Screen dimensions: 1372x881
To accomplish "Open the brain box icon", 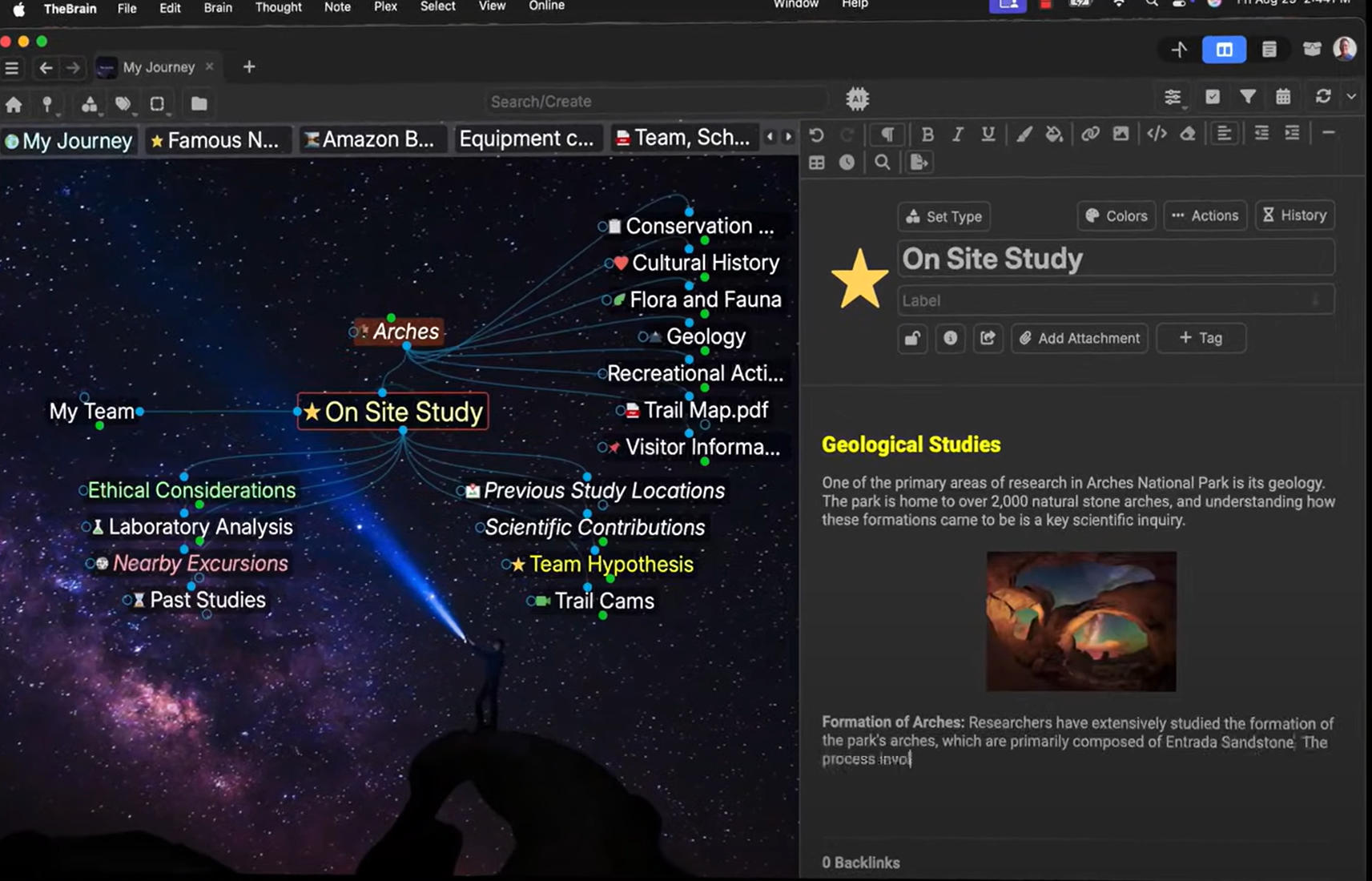I will (x=1312, y=49).
